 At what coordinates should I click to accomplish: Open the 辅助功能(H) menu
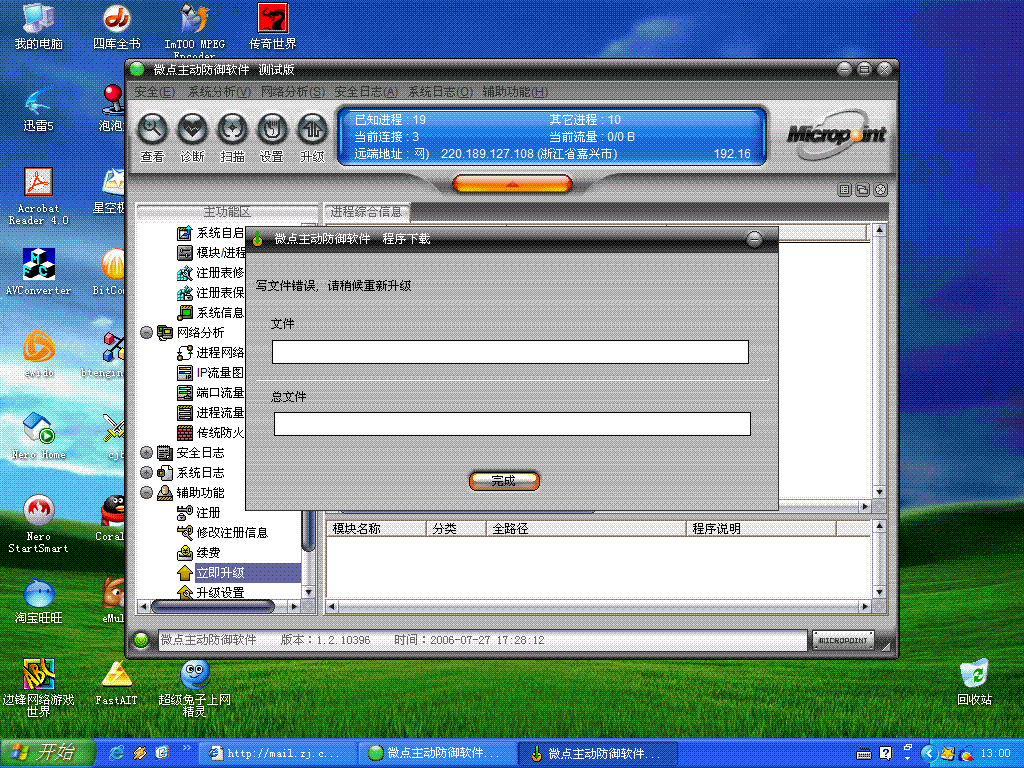(515, 92)
